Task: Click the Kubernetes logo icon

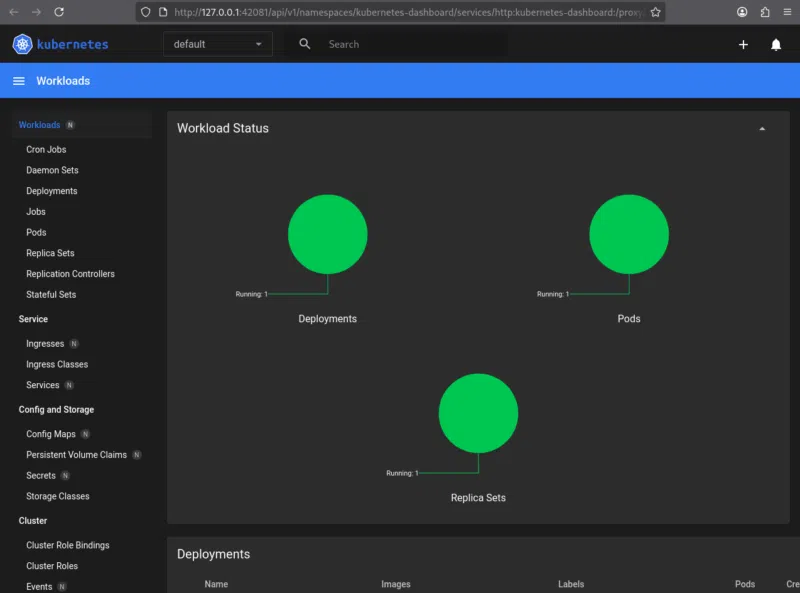Action: pyautogui.click(x=22, y=44)
